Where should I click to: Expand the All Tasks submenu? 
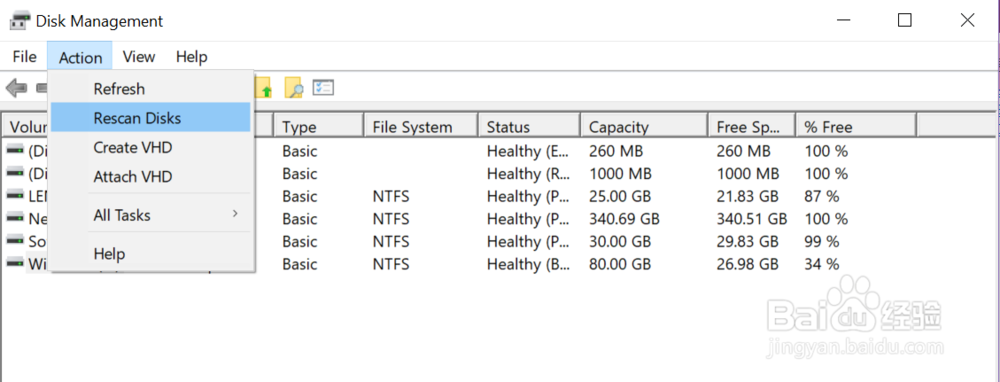tap(152, 215)
